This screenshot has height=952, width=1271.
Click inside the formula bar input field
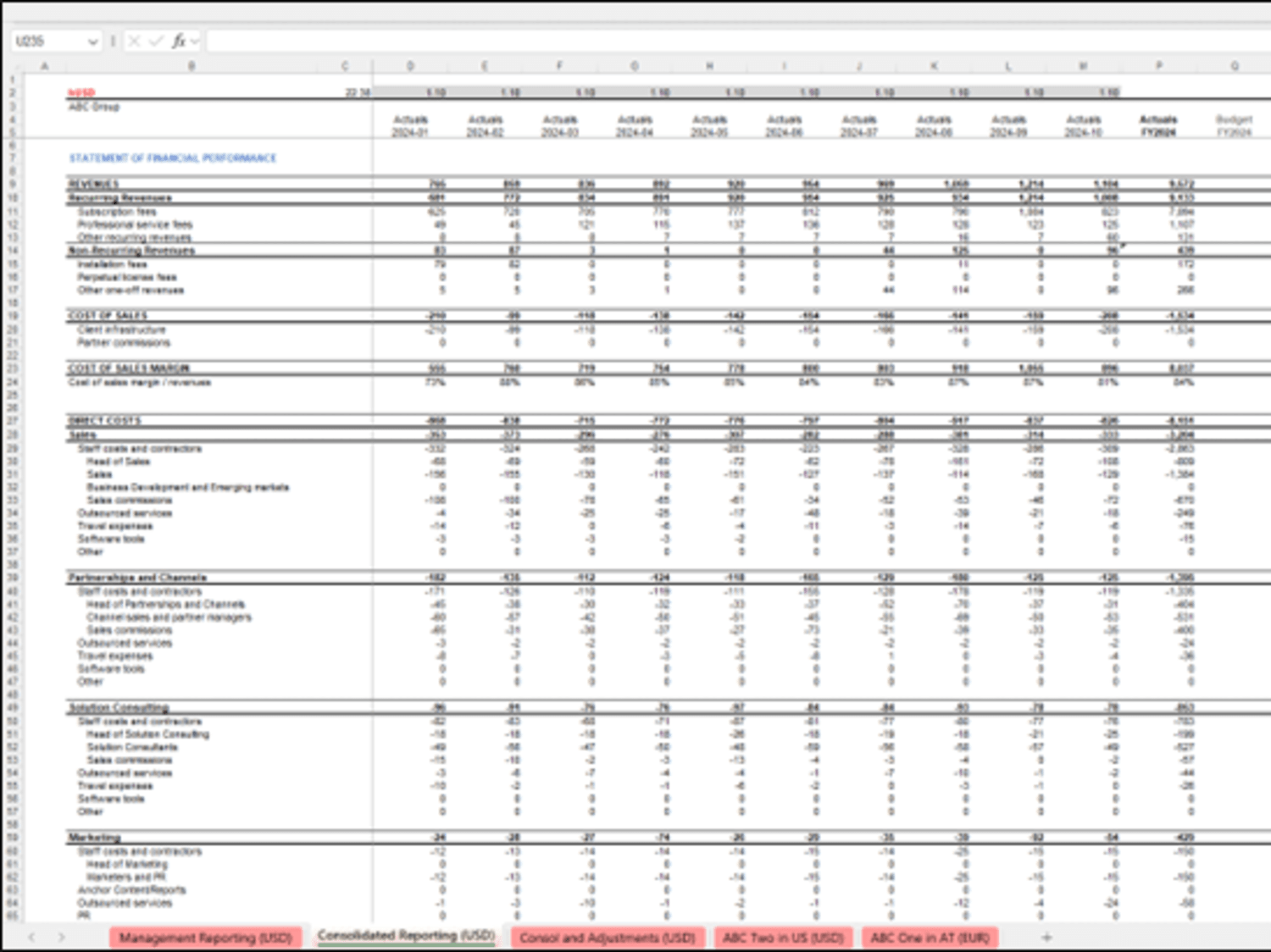click(x=737, y=41)
